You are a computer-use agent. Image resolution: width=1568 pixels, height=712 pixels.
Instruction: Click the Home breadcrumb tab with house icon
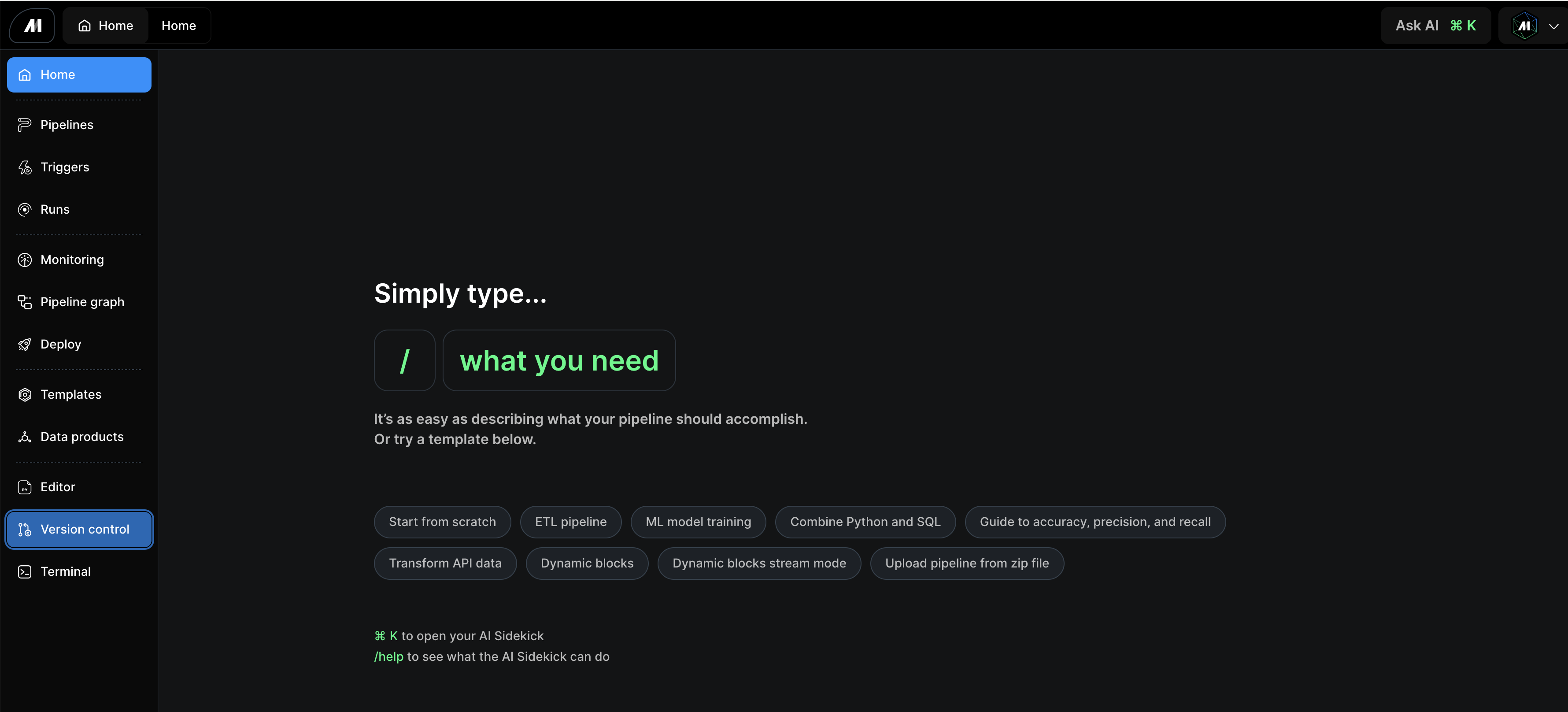click(x=106, y=26)
